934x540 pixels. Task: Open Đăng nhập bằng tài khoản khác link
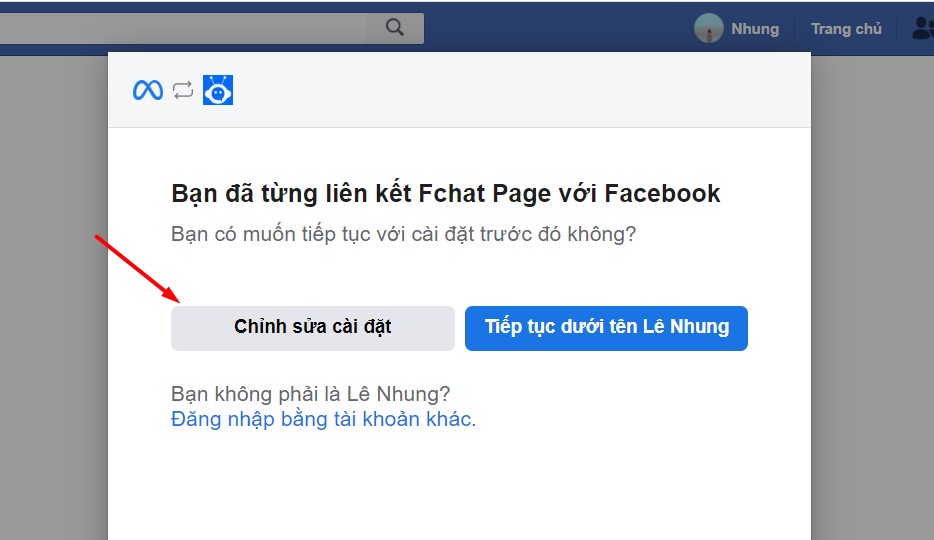click(x=323, y=419)
